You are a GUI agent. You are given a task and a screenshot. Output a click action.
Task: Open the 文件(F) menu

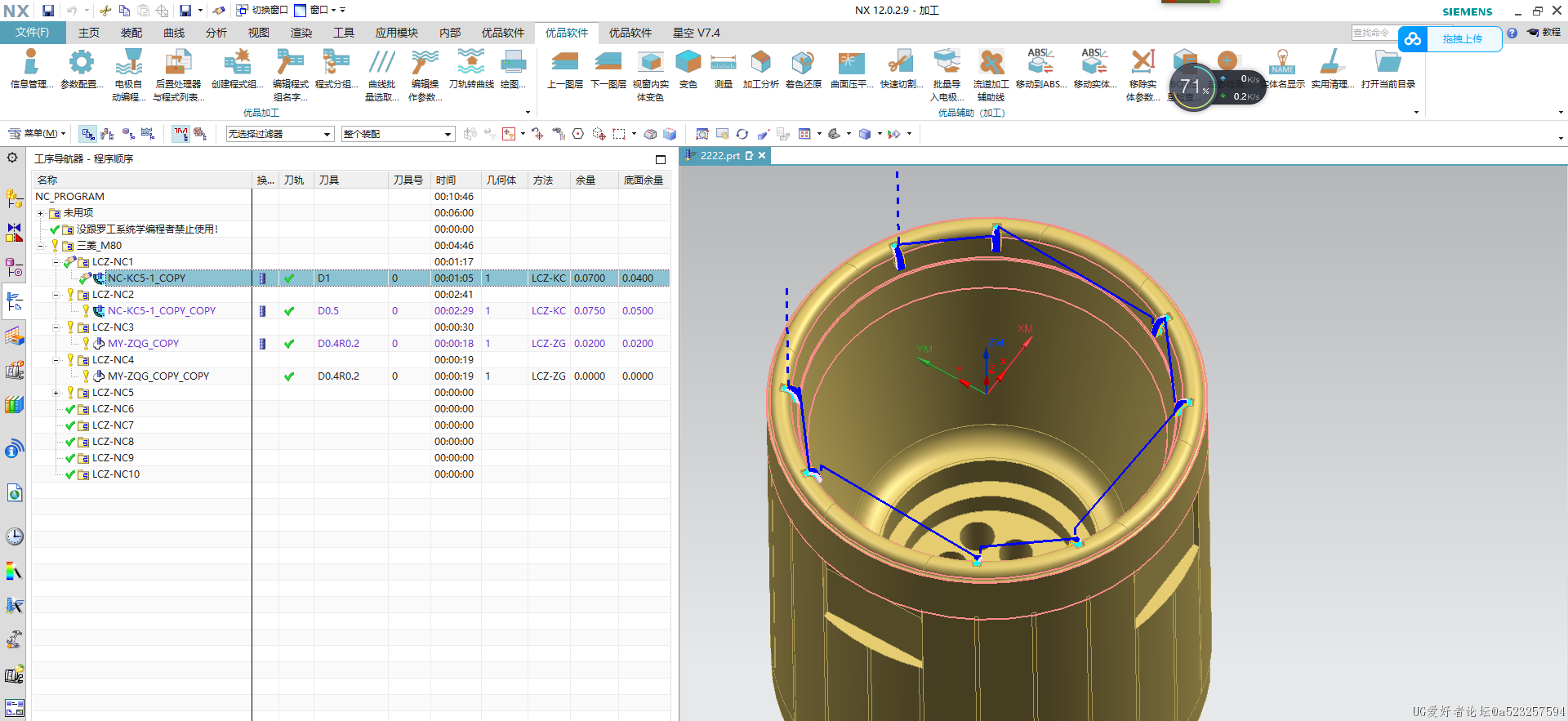[32, 33]
